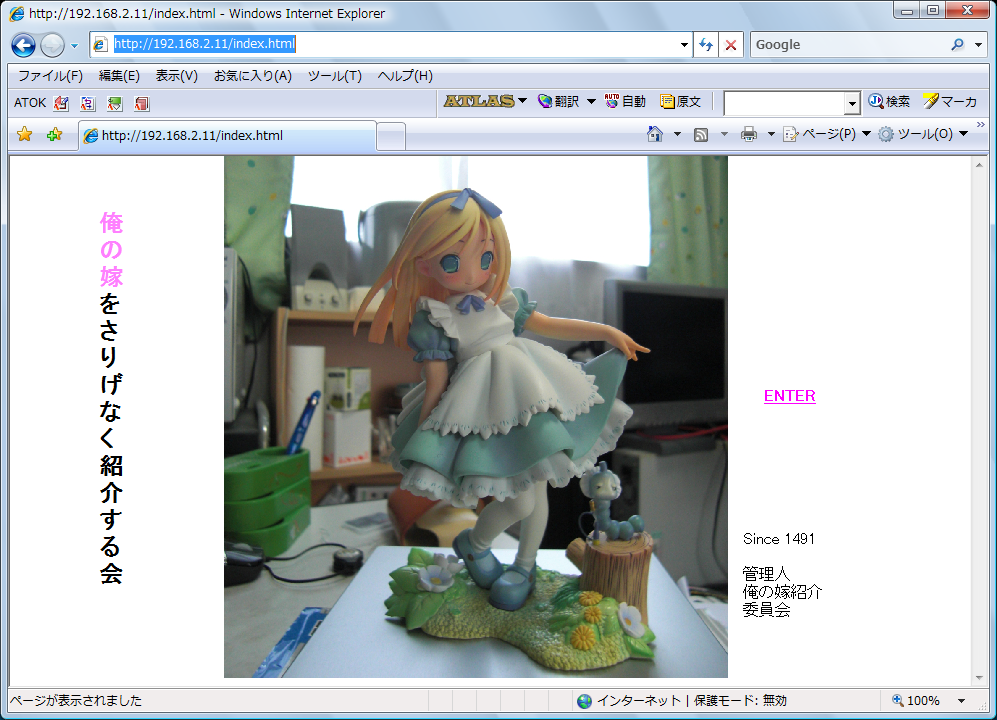Image resolution: width=997 pixels, height=720 pixels.
Task: Open the 編集(E) menu
Action: pyautogui.click(x=120, y=76)
